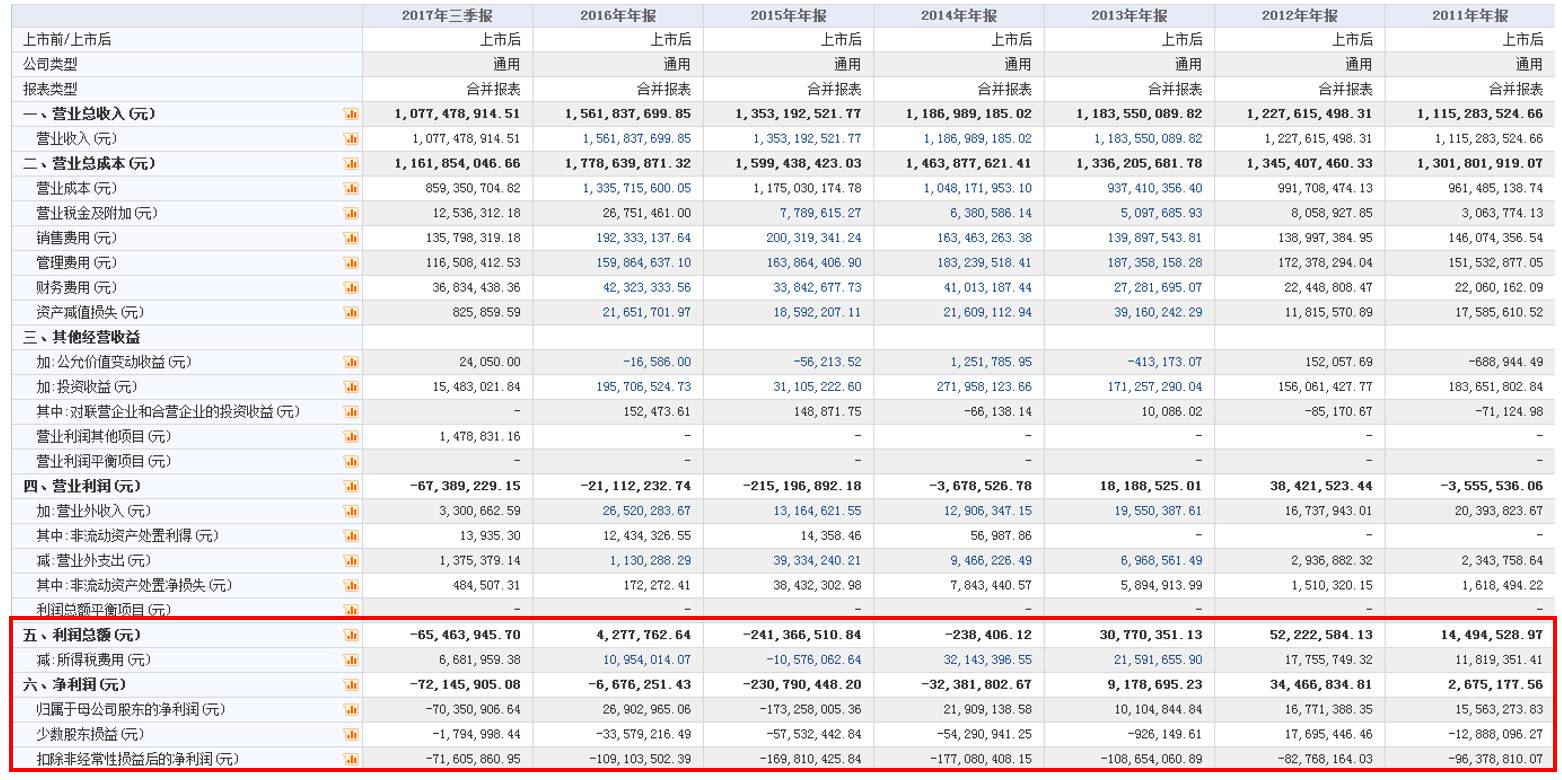
Task: Open chart icon for 加:营业外收入
Action: click(351, 511)
